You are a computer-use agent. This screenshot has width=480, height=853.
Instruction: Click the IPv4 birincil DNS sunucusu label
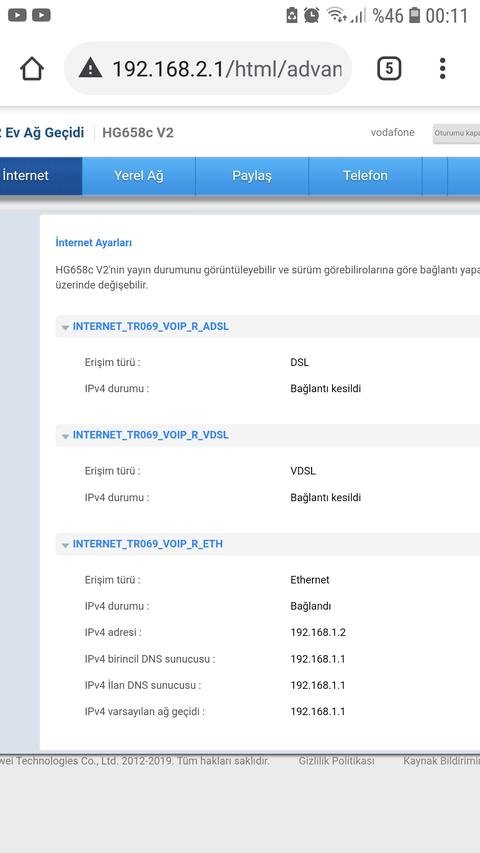click(150, 659)
